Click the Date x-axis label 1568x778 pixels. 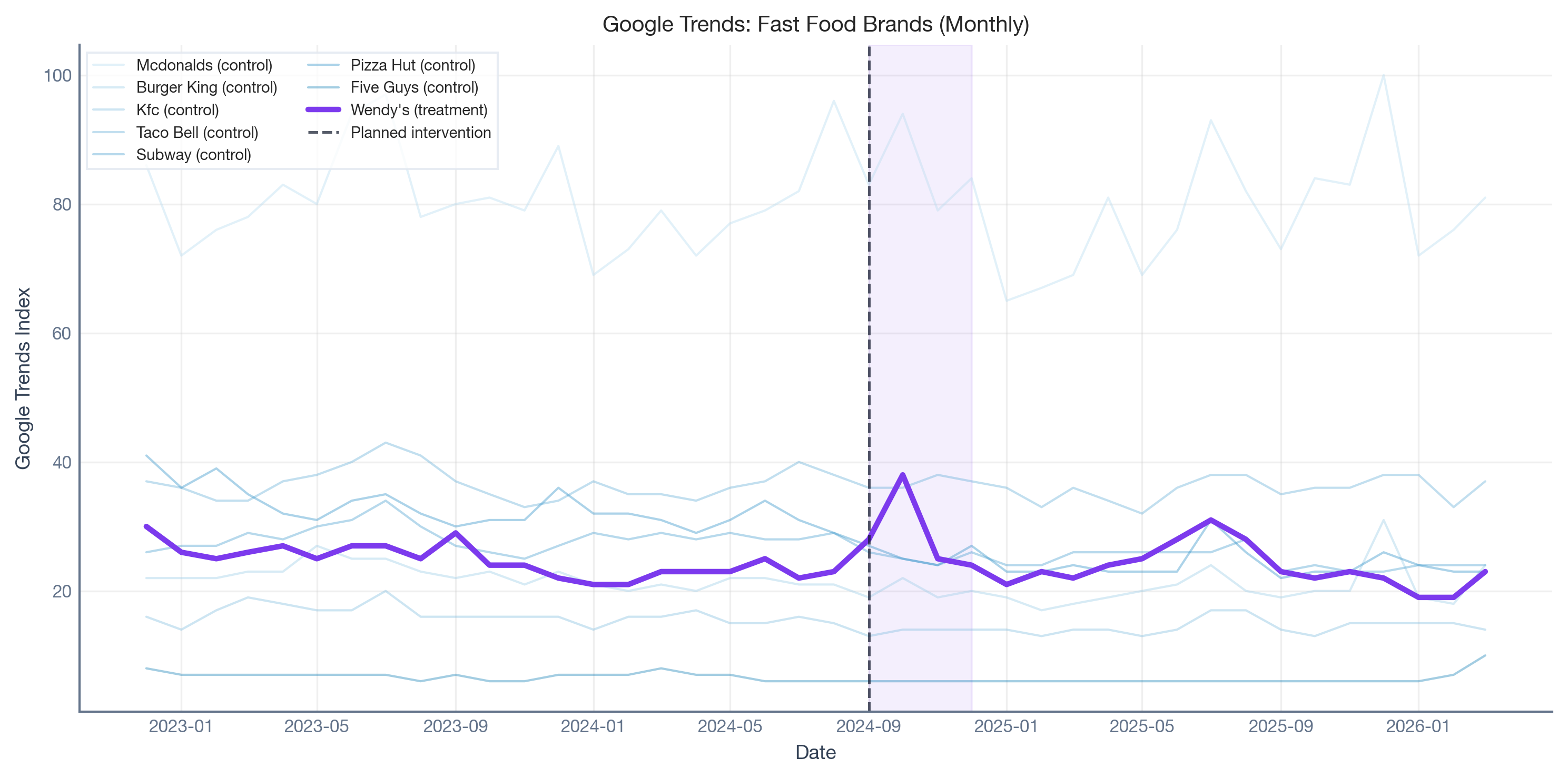tap(815, 752)
